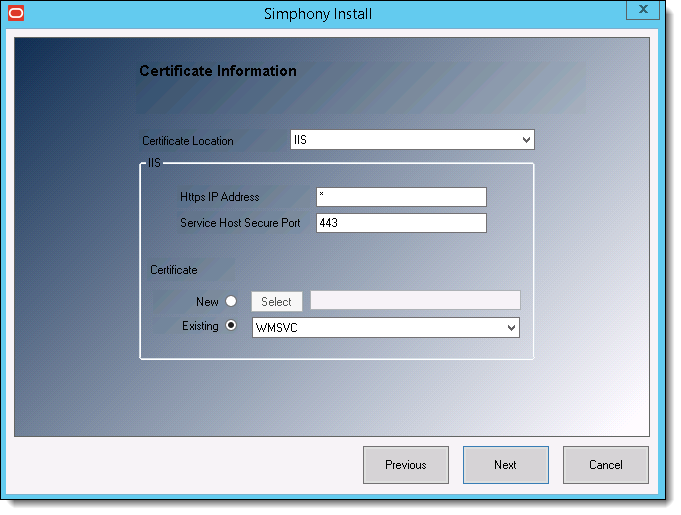Viewport: 681px width, 515px height.
Task: Click the new certificate path text box
Action: (415, 300)
